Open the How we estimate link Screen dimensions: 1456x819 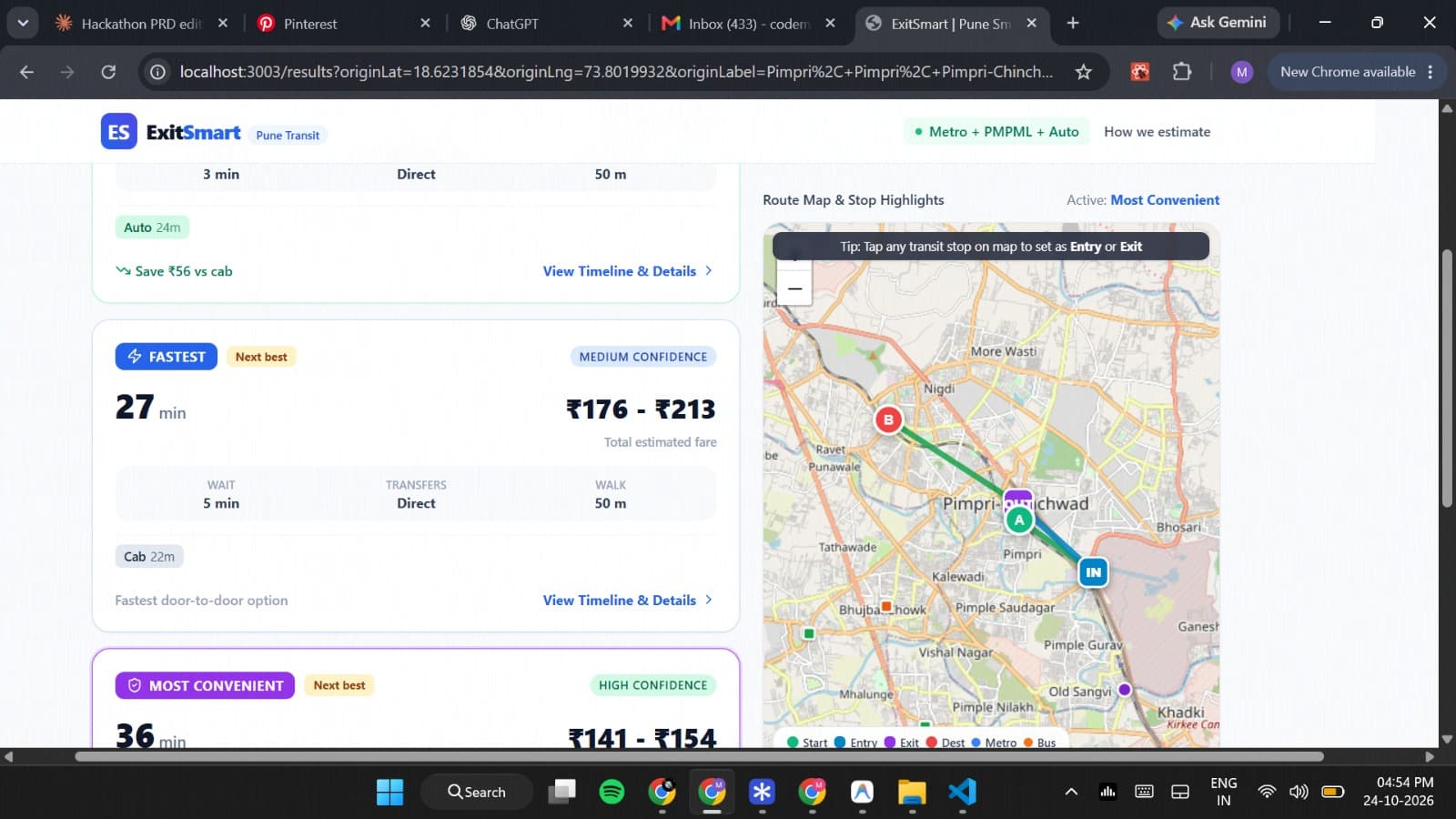pos(1157,132)
